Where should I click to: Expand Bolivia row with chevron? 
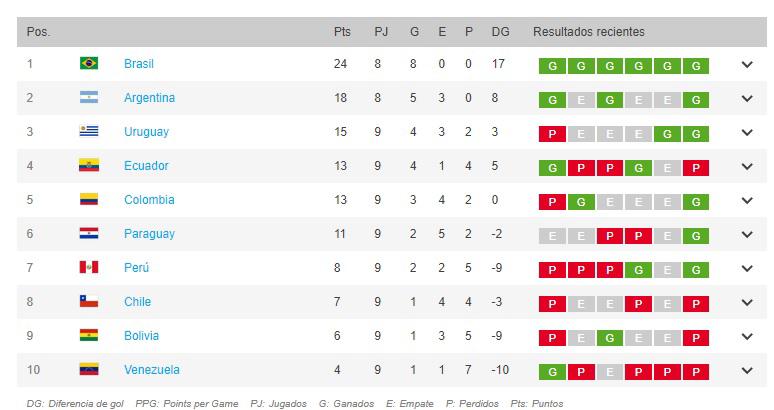747,337
